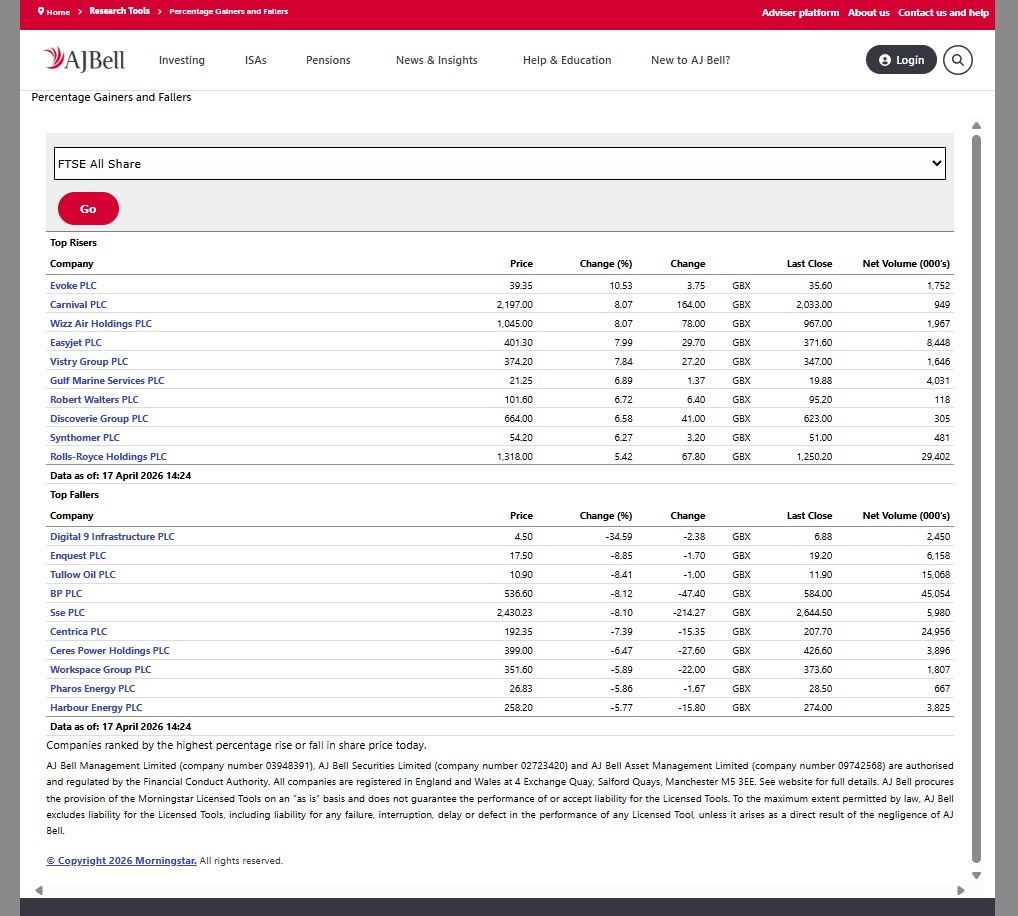Image resolution: width=1018 pixels, height=916 pixels.
Task: Click the Copyright 2026 Morningstar link
Action: click(x=121, y=861)
